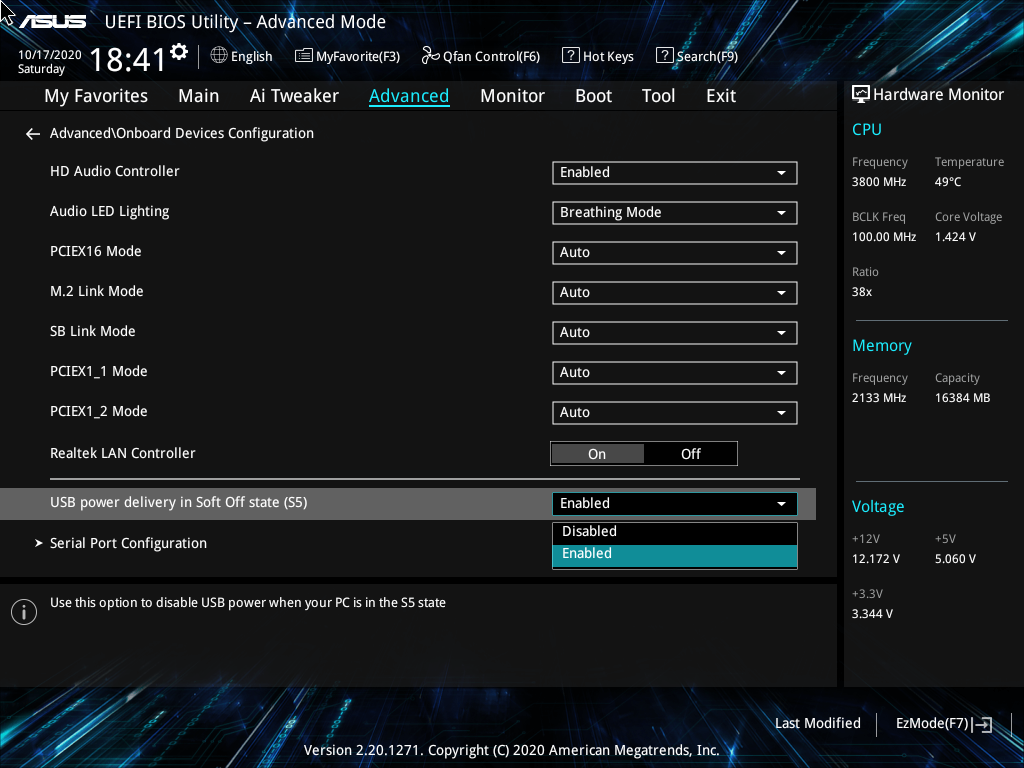Click the 3.344 V reading

tap(872, 614)
